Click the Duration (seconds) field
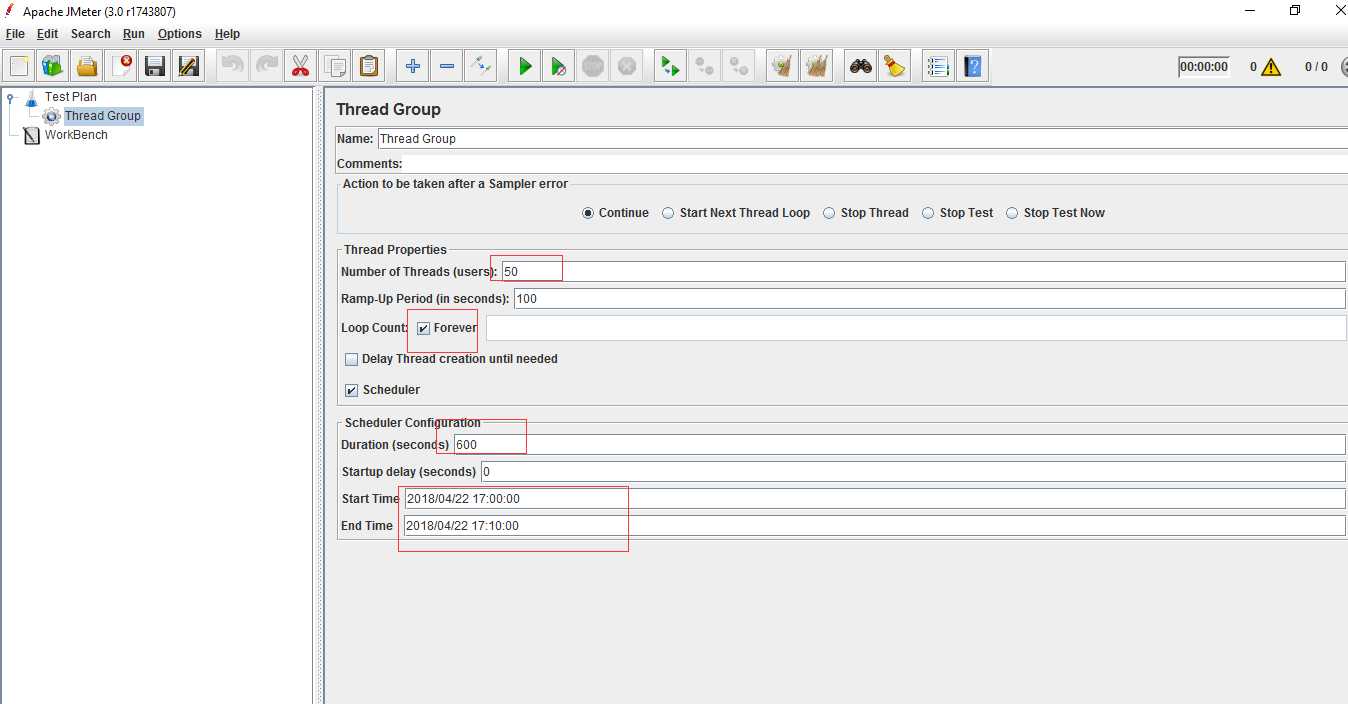Viewport: 1348px width, 704px height. click(x=899, y=445)
